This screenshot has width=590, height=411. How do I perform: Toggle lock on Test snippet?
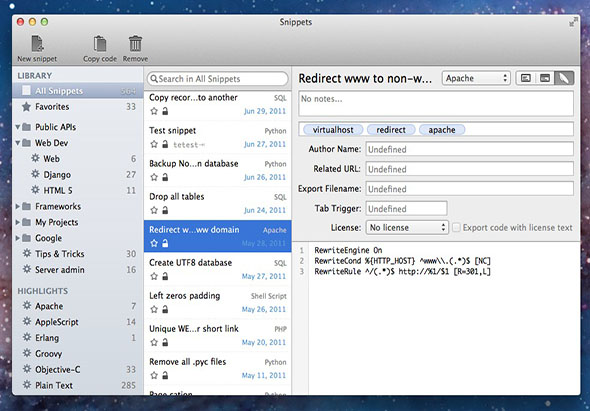[x=165, y=144]
